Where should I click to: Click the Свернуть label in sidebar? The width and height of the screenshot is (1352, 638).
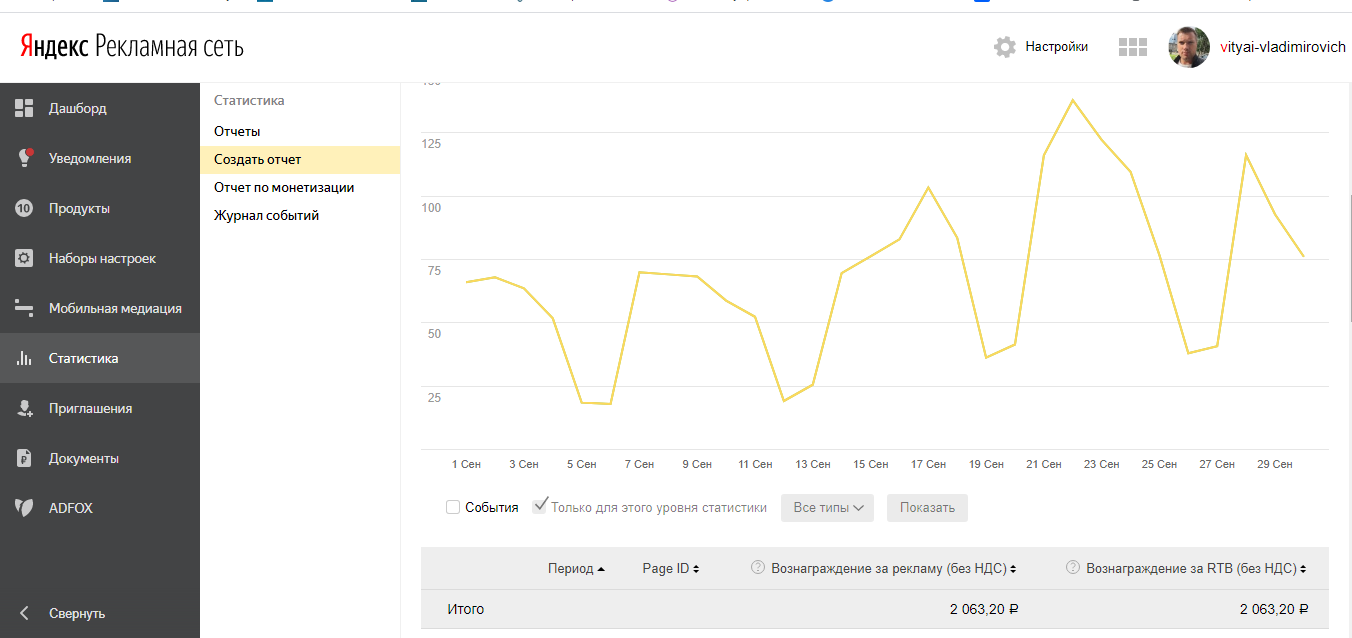click(77, 613)
